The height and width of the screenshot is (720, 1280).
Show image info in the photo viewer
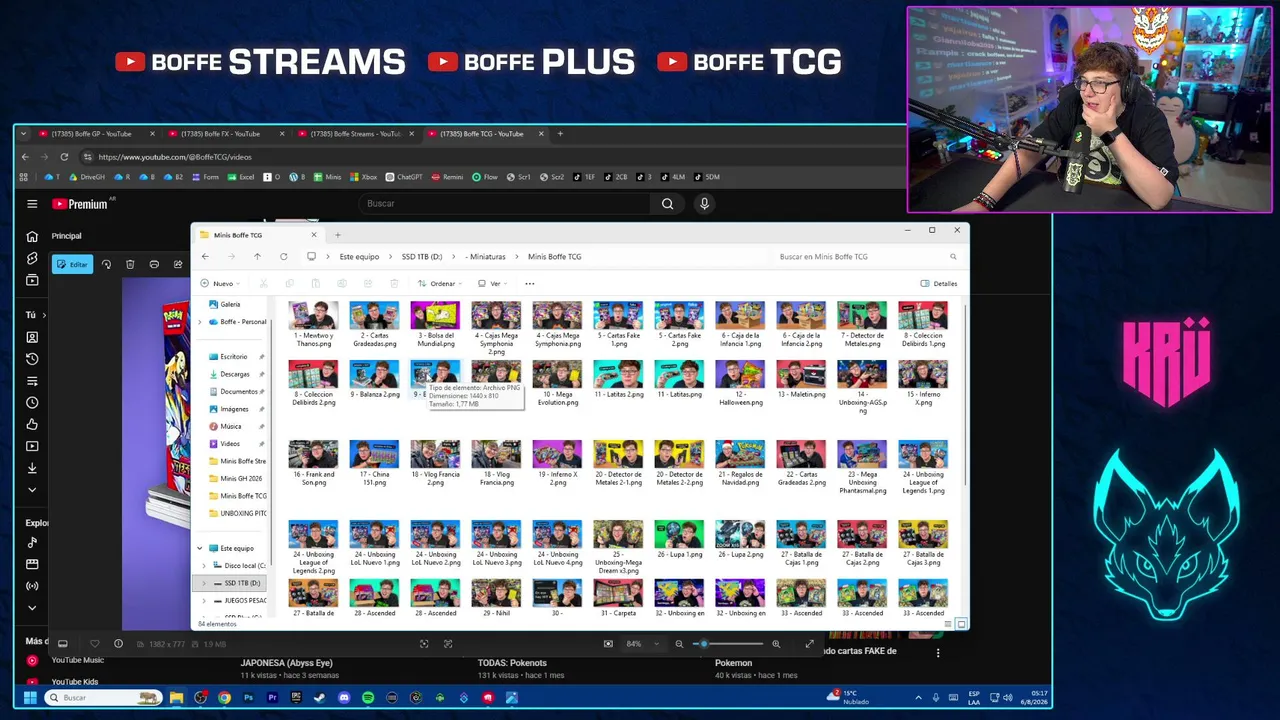[118, 644]
